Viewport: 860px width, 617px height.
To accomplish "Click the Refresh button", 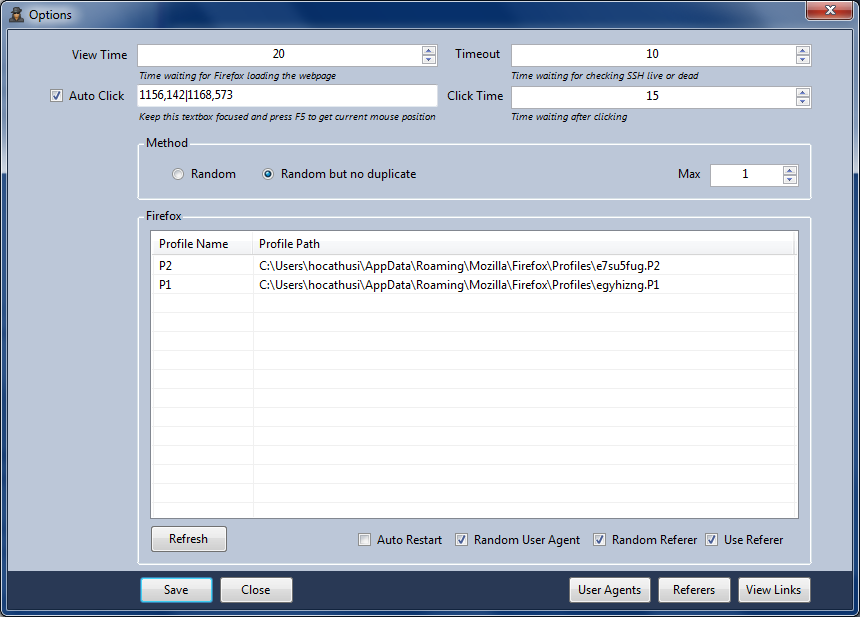I will [x=189, y=539].
